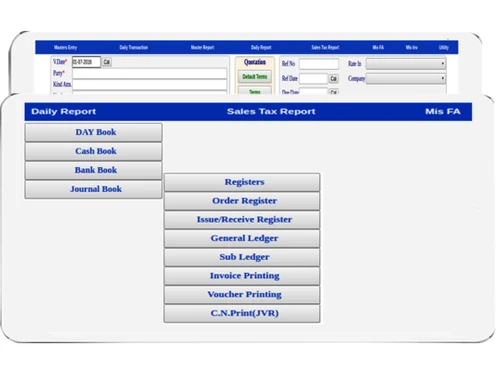The height and width of the screenshot is (375, 500).
Task: Select Invoice Printing
Action: (242, 276)
